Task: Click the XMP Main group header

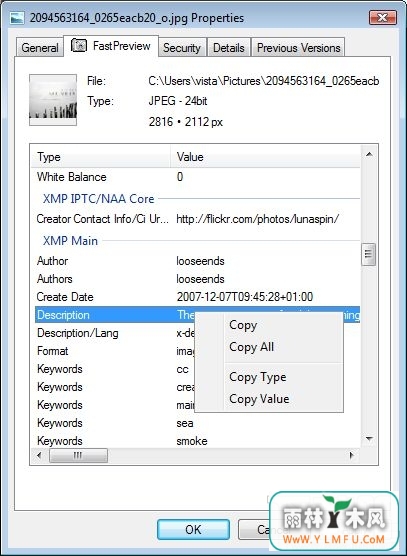Action: tap(70, 241)
